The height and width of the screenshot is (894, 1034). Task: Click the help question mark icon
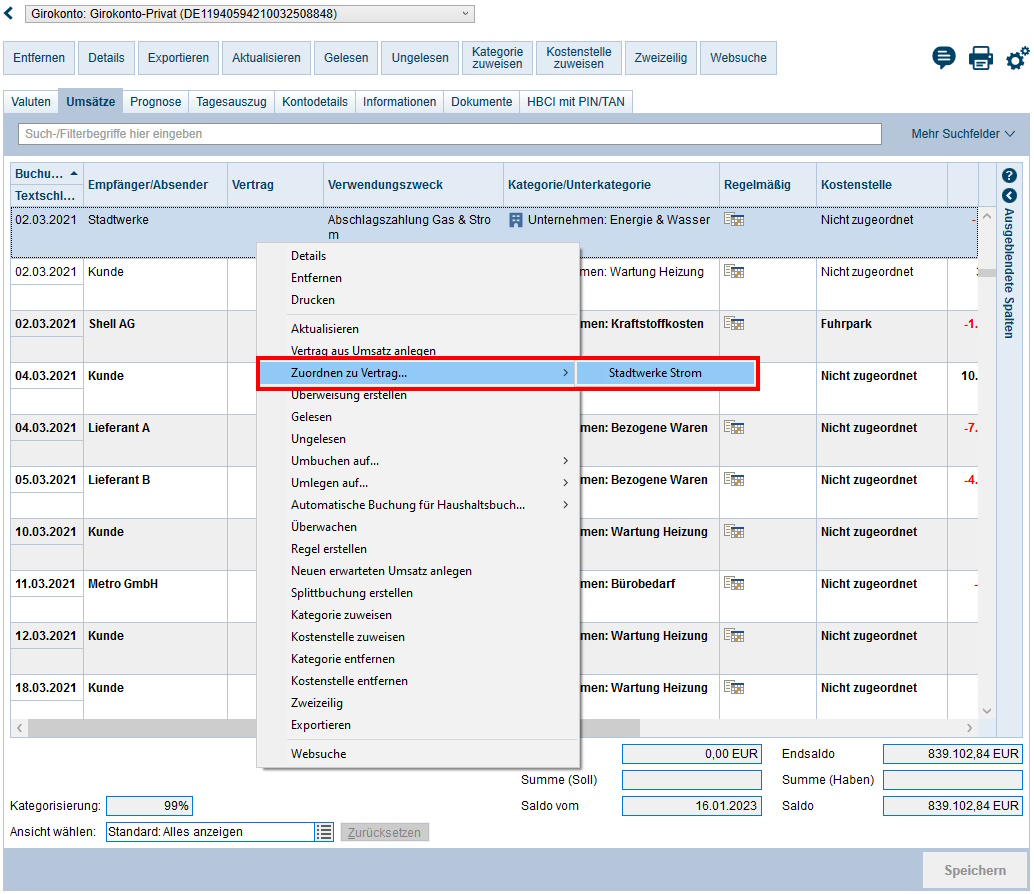(1009, 175)
